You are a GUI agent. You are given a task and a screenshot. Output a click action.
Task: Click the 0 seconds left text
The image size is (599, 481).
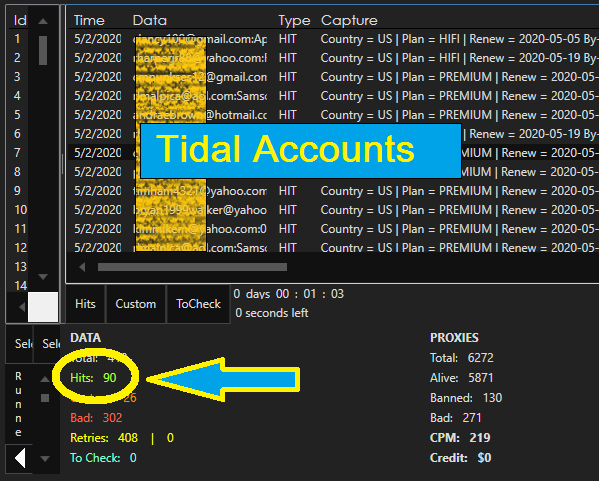click(x=272, y=313)
